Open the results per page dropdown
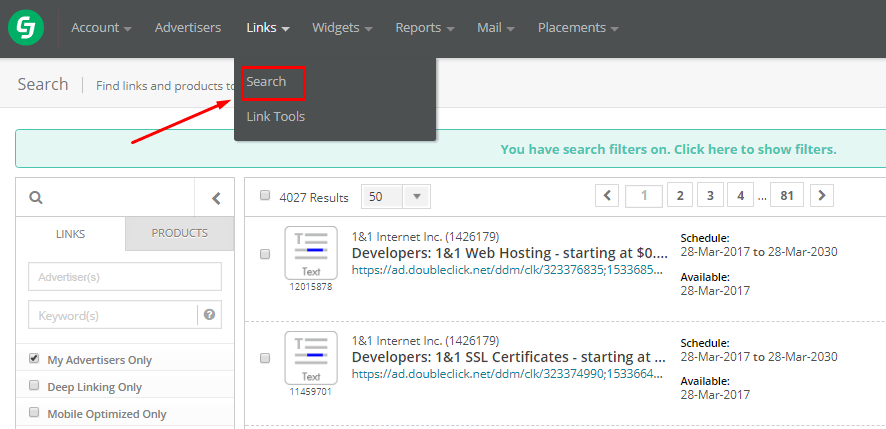 click(395, 197)
